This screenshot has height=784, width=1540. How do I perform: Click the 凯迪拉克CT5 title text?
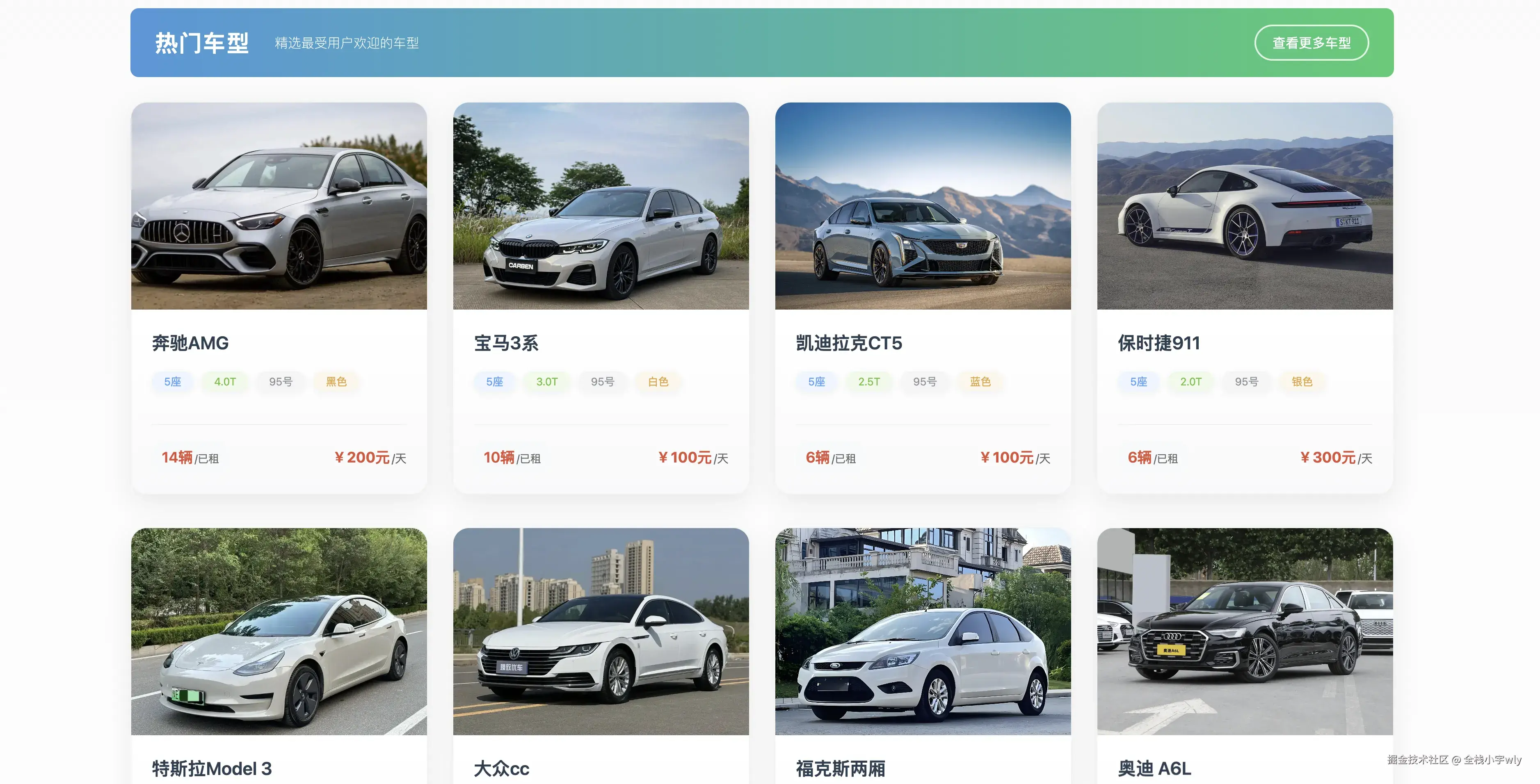849,343
